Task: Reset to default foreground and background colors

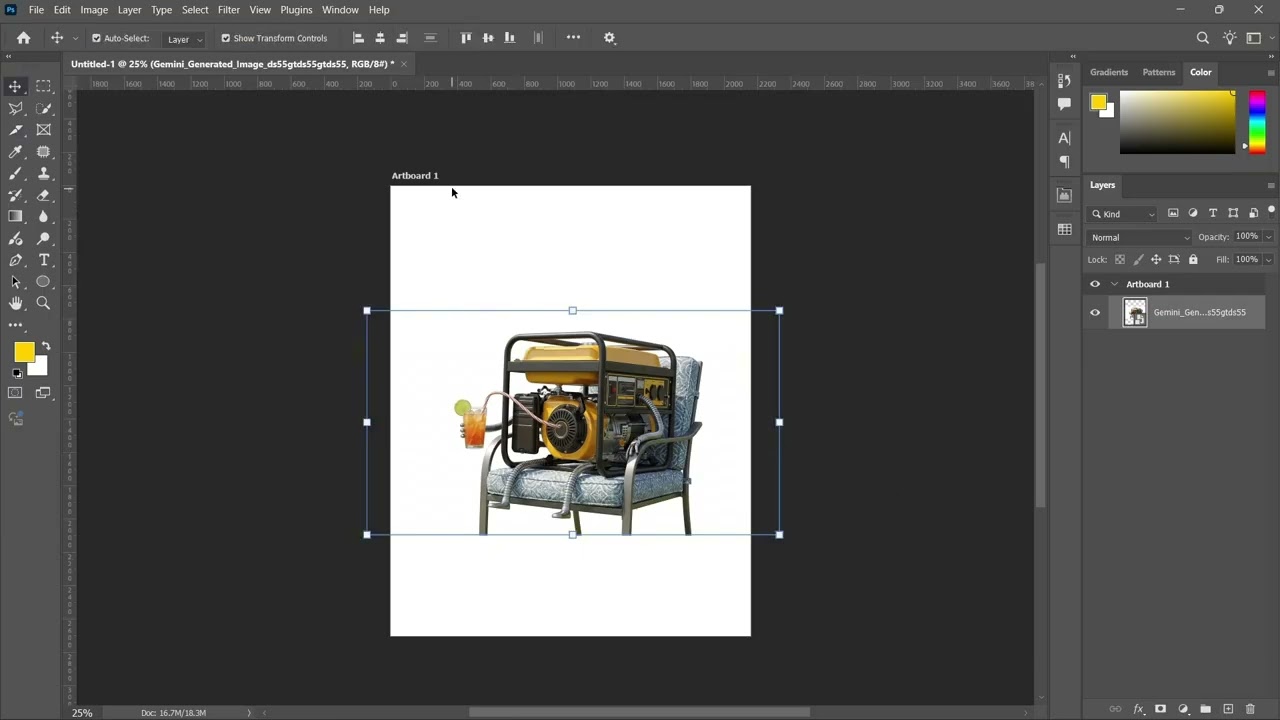Action: tap(17, 373)
